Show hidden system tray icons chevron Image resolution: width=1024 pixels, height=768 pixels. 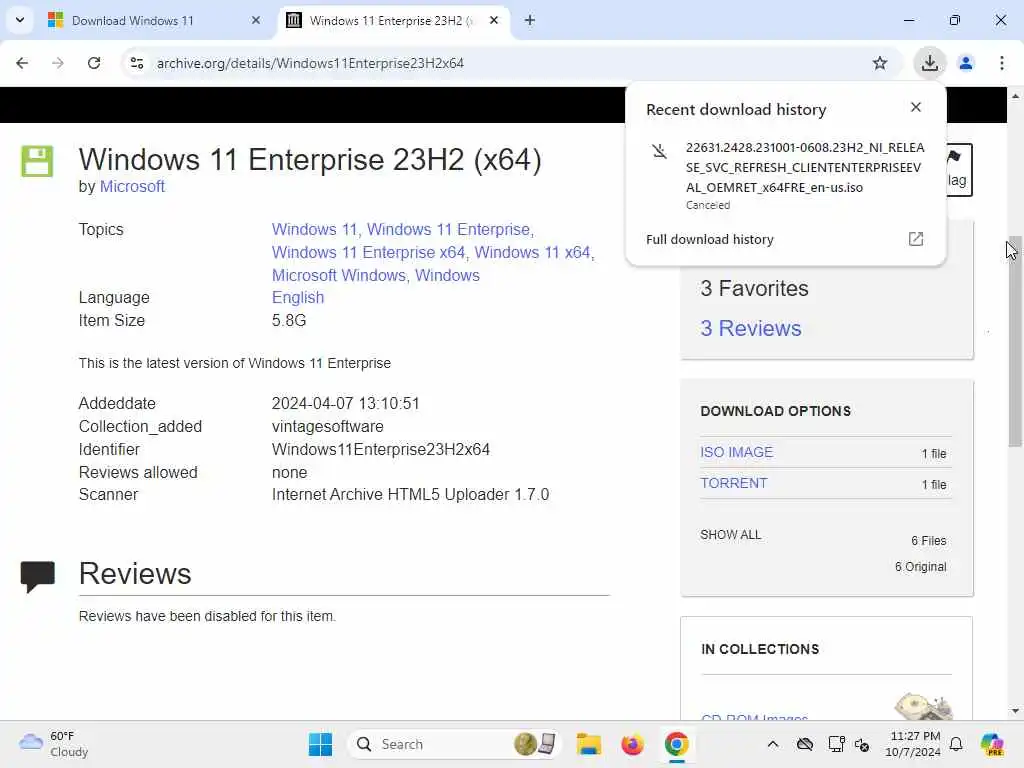(773, 744)
